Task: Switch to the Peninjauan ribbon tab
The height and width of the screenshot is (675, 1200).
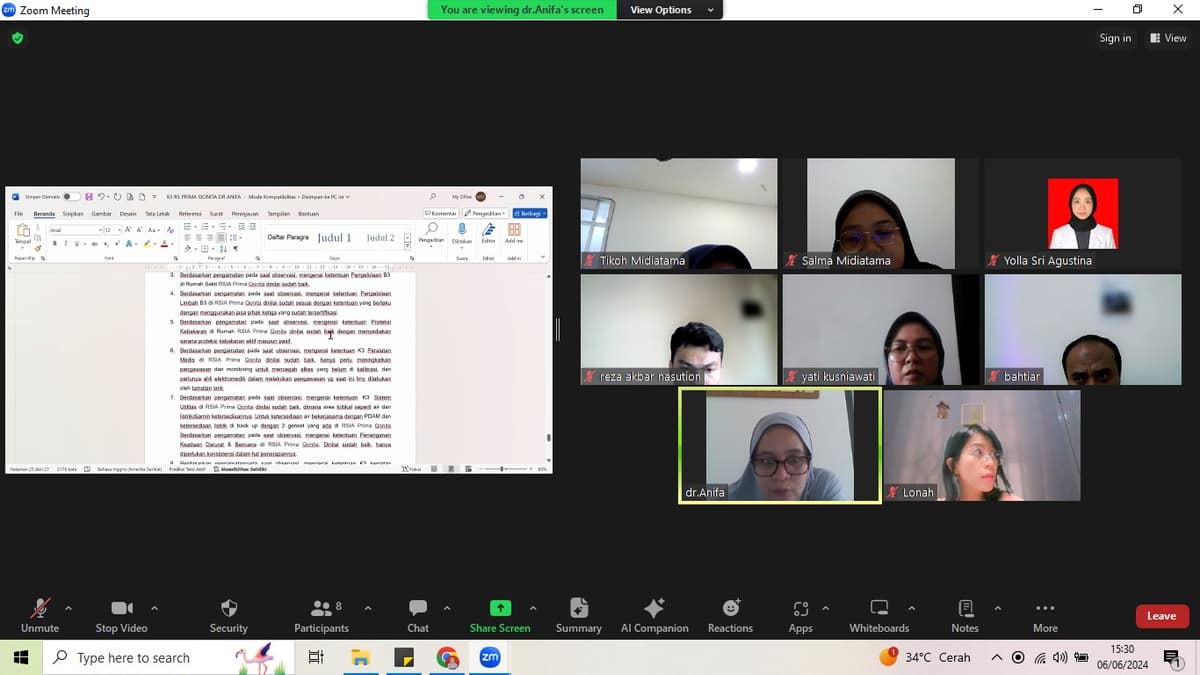Action: tap(245, 213)
